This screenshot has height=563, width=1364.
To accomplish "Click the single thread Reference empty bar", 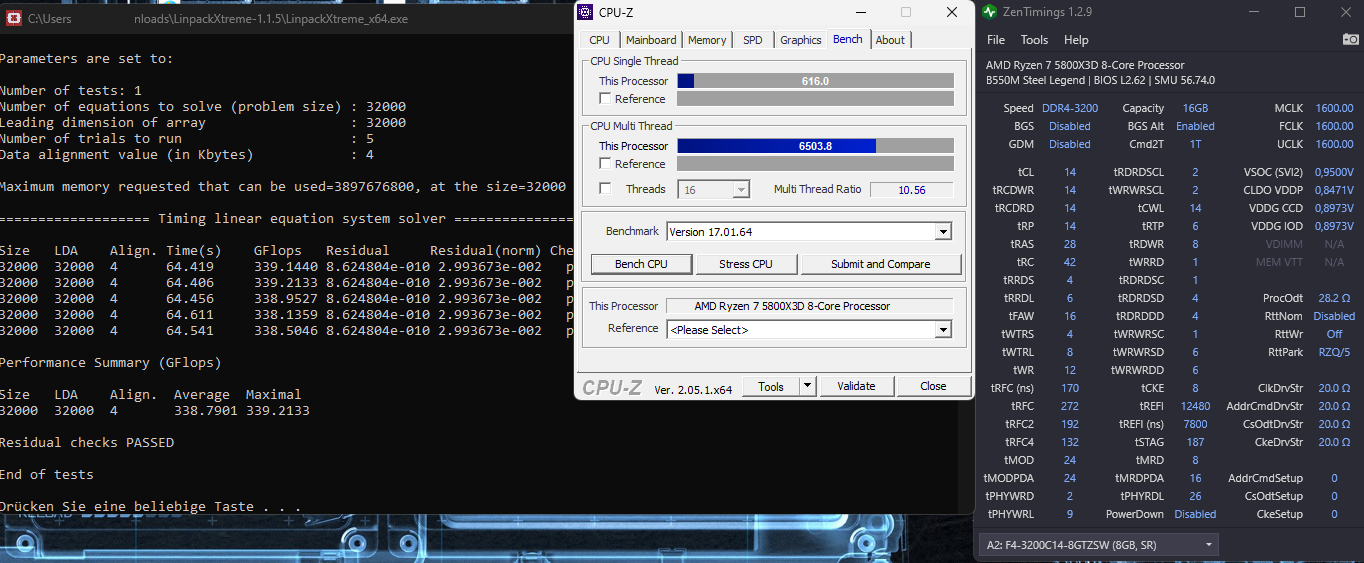I will point(815,99).
